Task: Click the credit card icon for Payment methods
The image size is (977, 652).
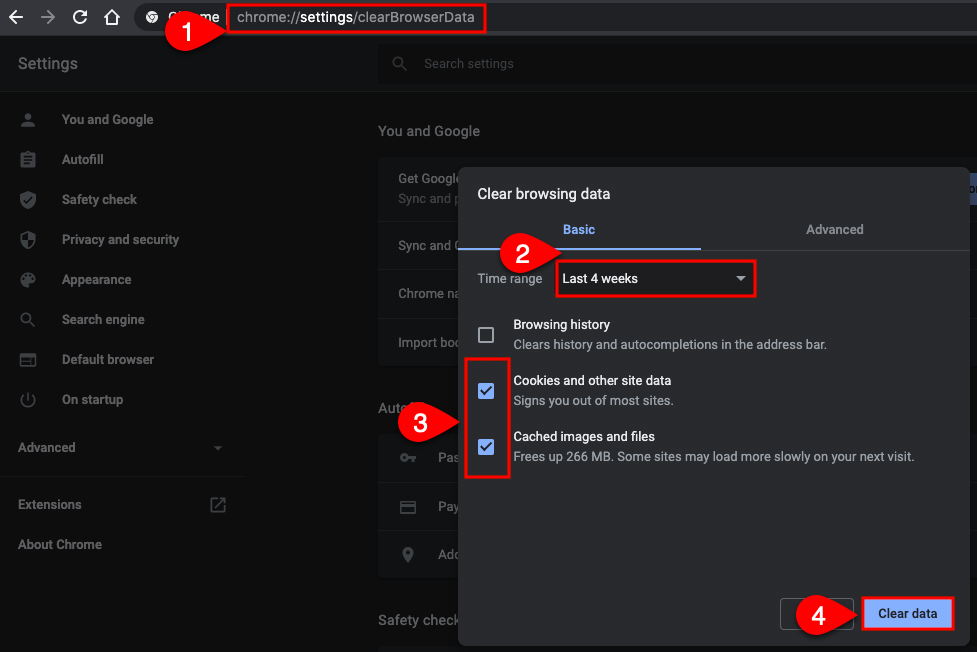Action: coord(408,507)
